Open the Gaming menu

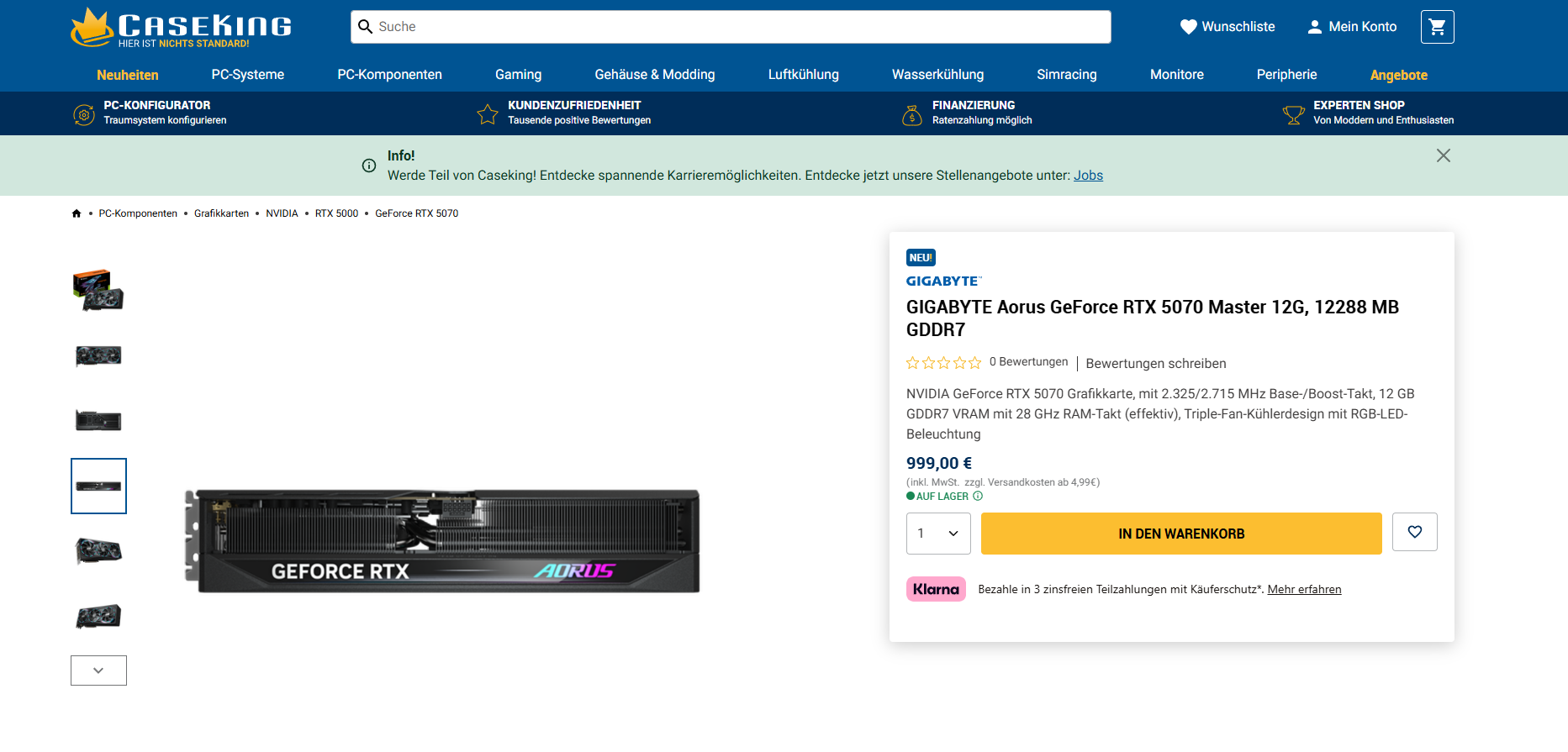519,75
